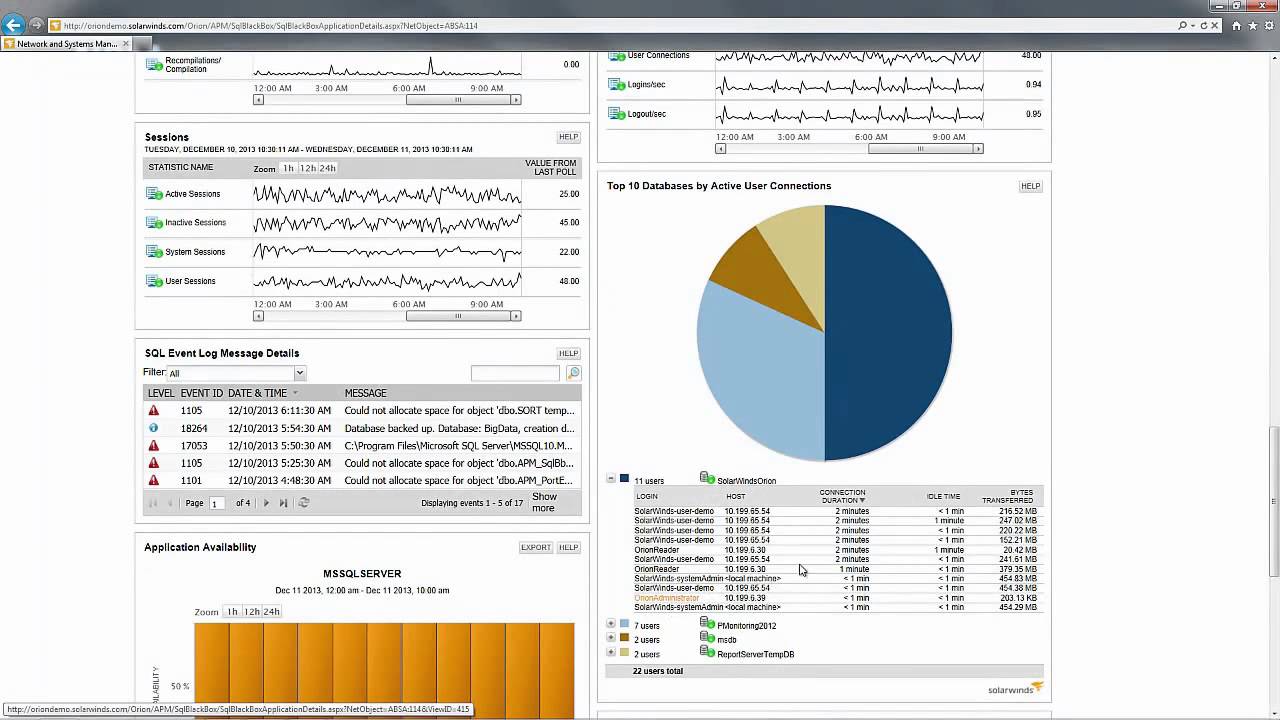This screenshot has height=720, width=1280.
Task: Click the dark blue SolarWindsOrion color swatch
Action: 624,479
